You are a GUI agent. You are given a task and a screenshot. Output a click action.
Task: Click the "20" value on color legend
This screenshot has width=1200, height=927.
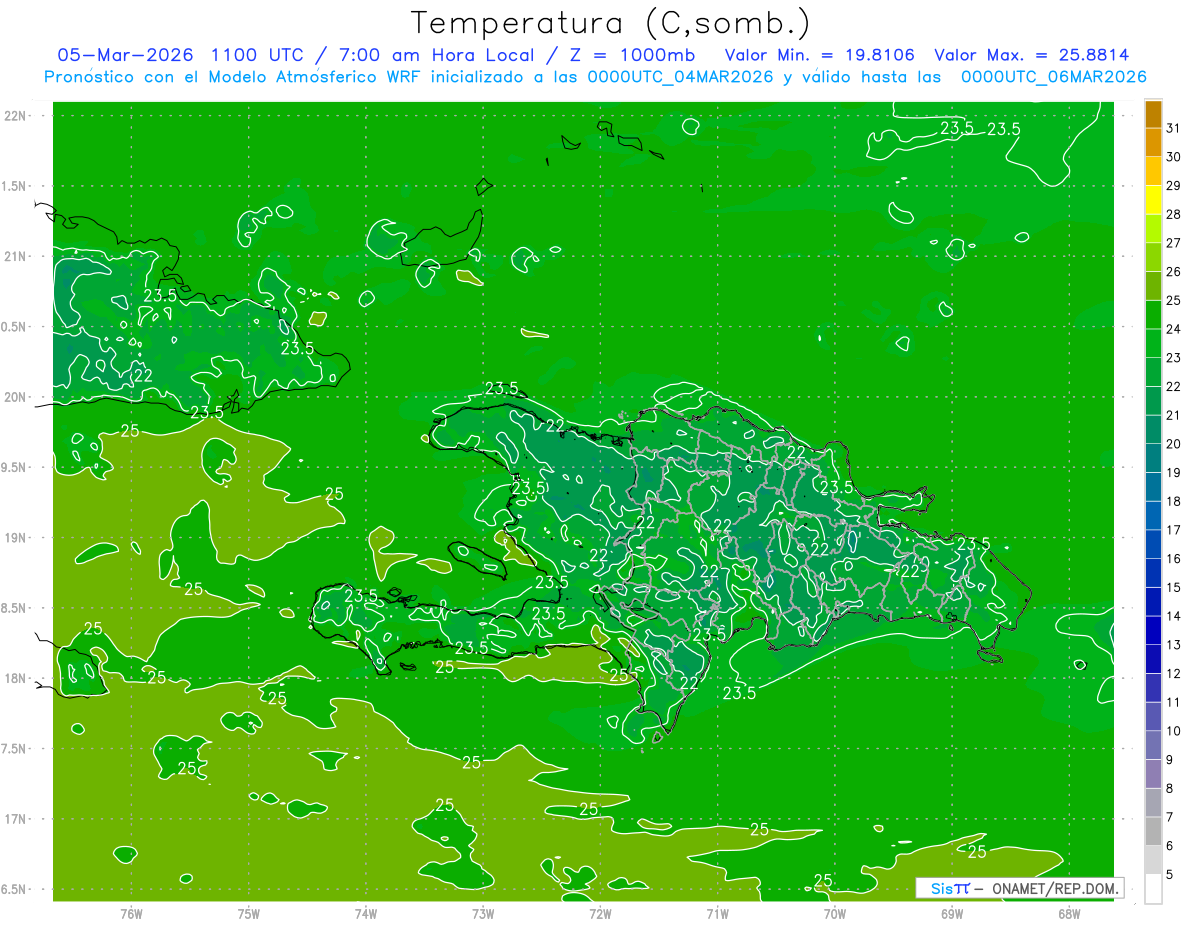click(x=1173, y=444)
